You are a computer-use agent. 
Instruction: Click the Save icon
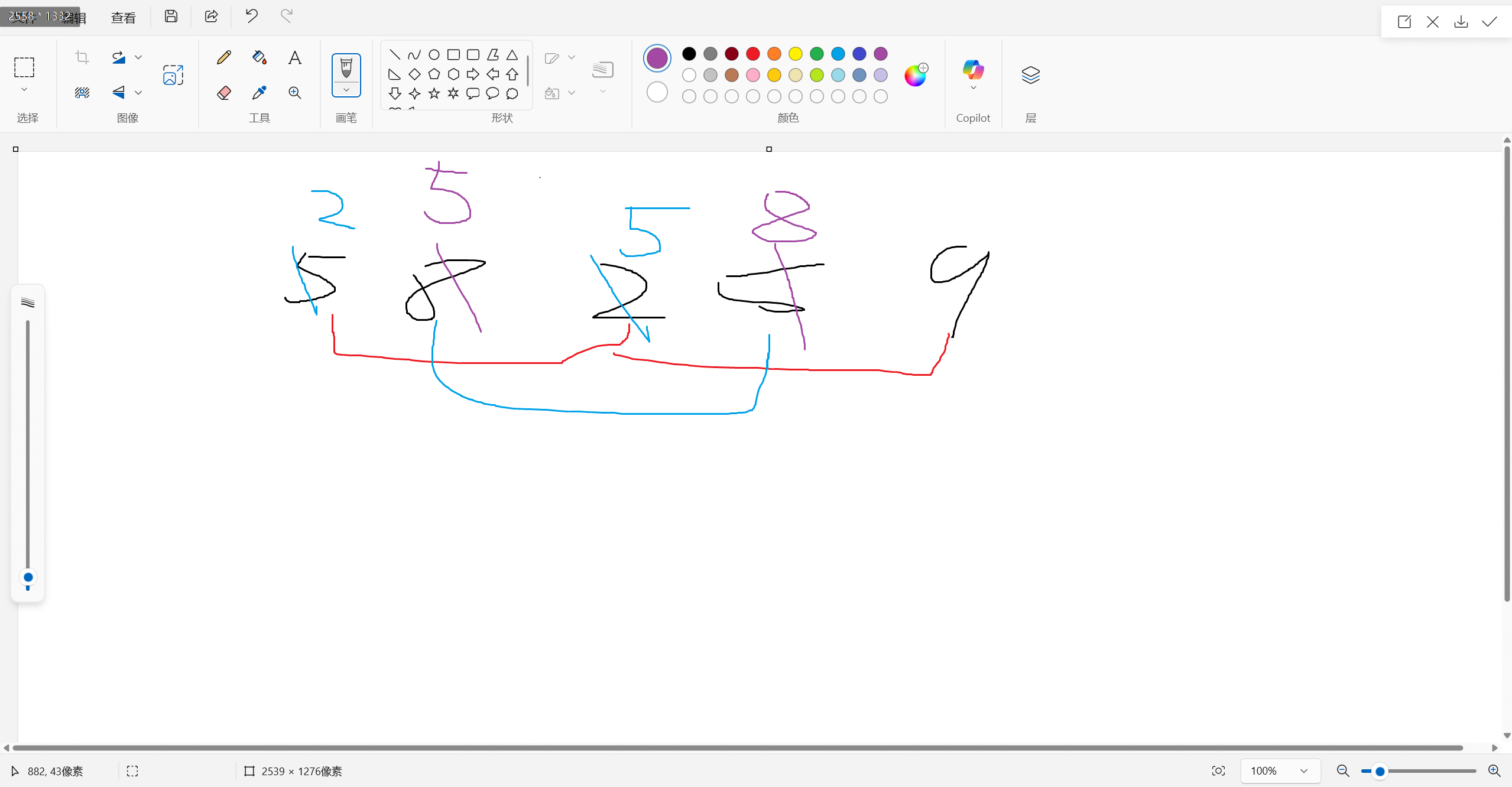pos(171,17)
